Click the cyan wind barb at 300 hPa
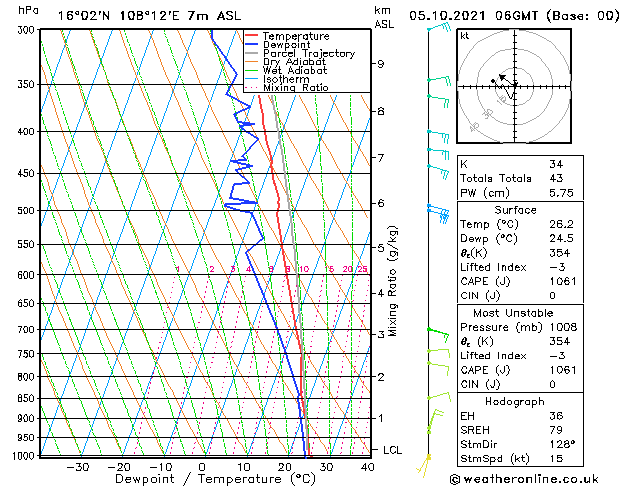 click(440, 28)
